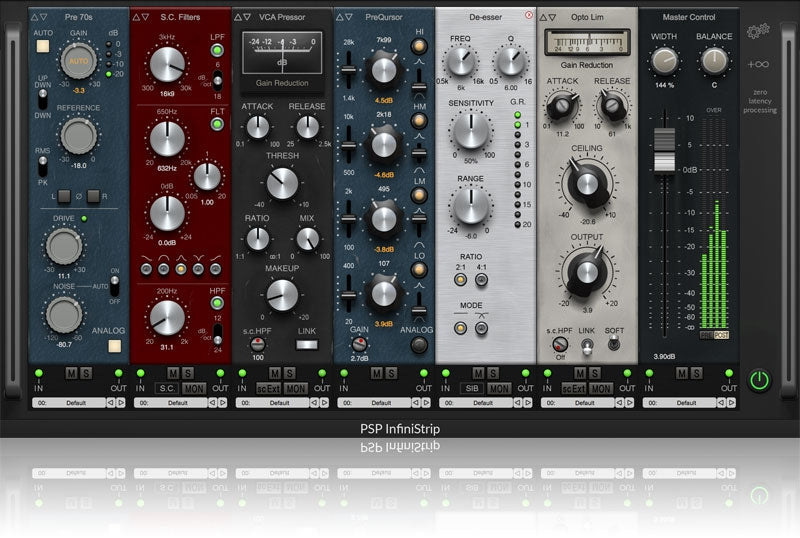Click the Pre 70s GAIN knob
The image size is (800, 538).
78,61
